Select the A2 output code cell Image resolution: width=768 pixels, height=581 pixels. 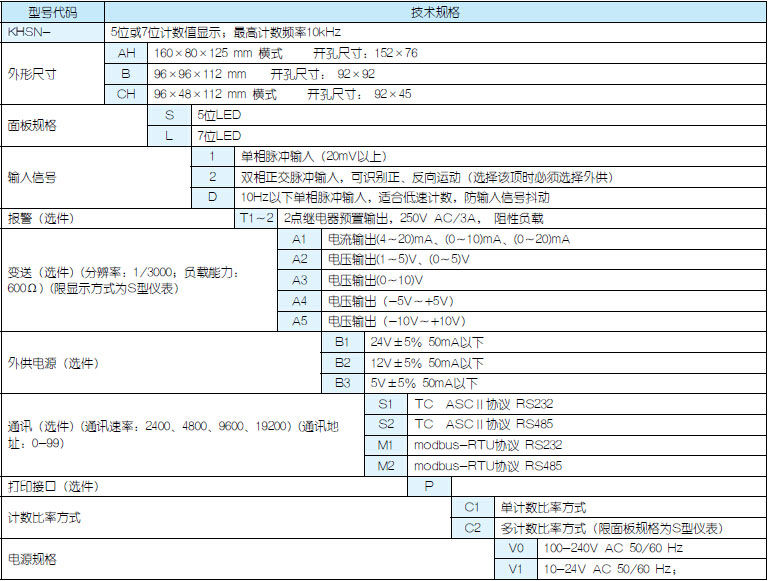pyautogui.click(x=300, y=260)
